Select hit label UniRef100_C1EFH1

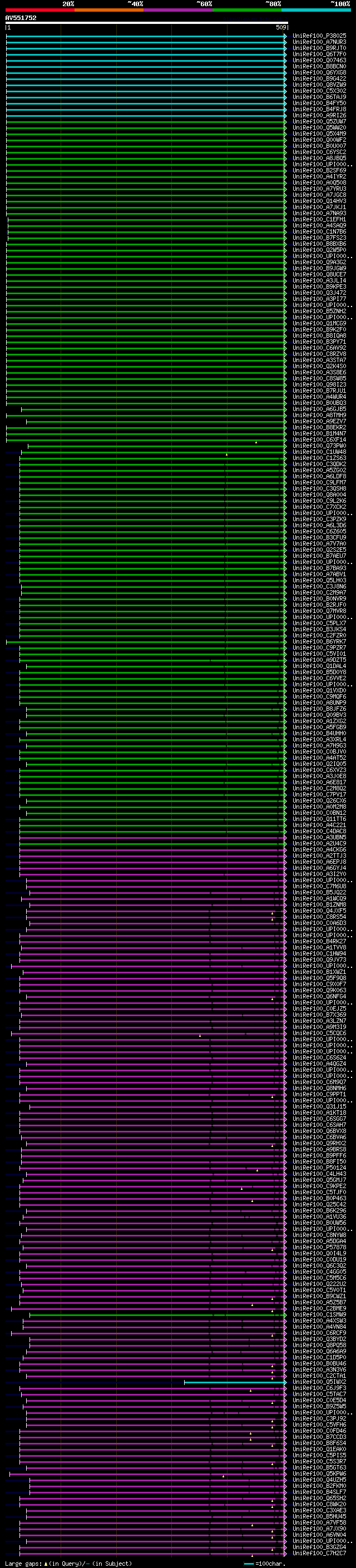pyautogui.click(x=319, y=220)
